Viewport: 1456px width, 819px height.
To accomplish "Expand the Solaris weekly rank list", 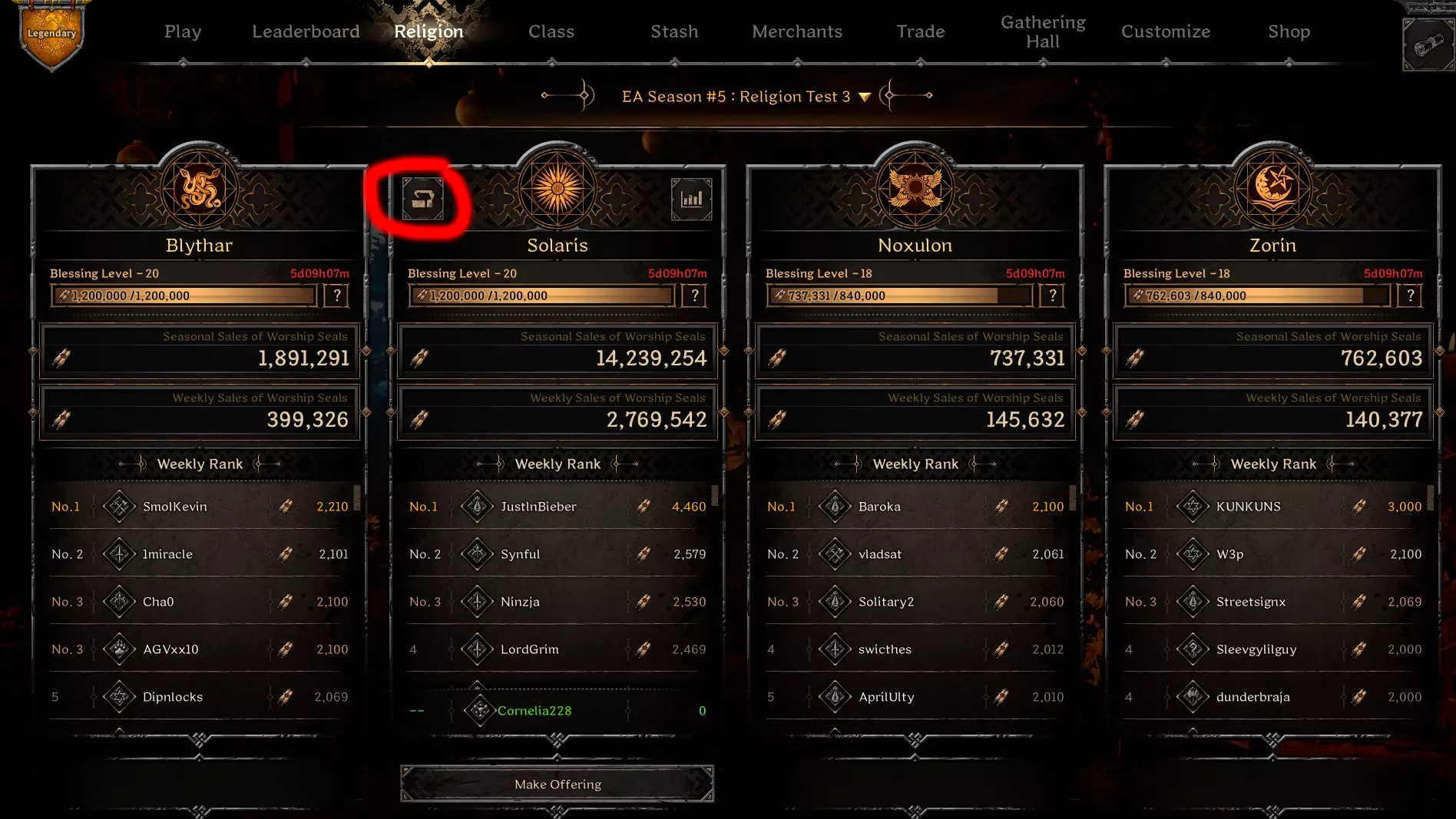I will coord(558,740).
